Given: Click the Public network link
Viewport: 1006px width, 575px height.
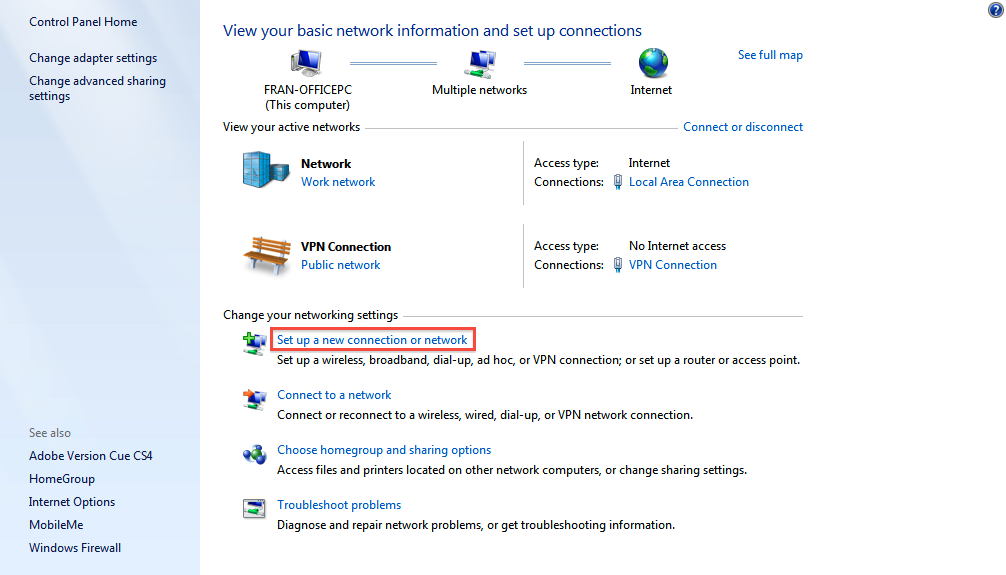Looking at the screenshot, I should coord(341,264).
